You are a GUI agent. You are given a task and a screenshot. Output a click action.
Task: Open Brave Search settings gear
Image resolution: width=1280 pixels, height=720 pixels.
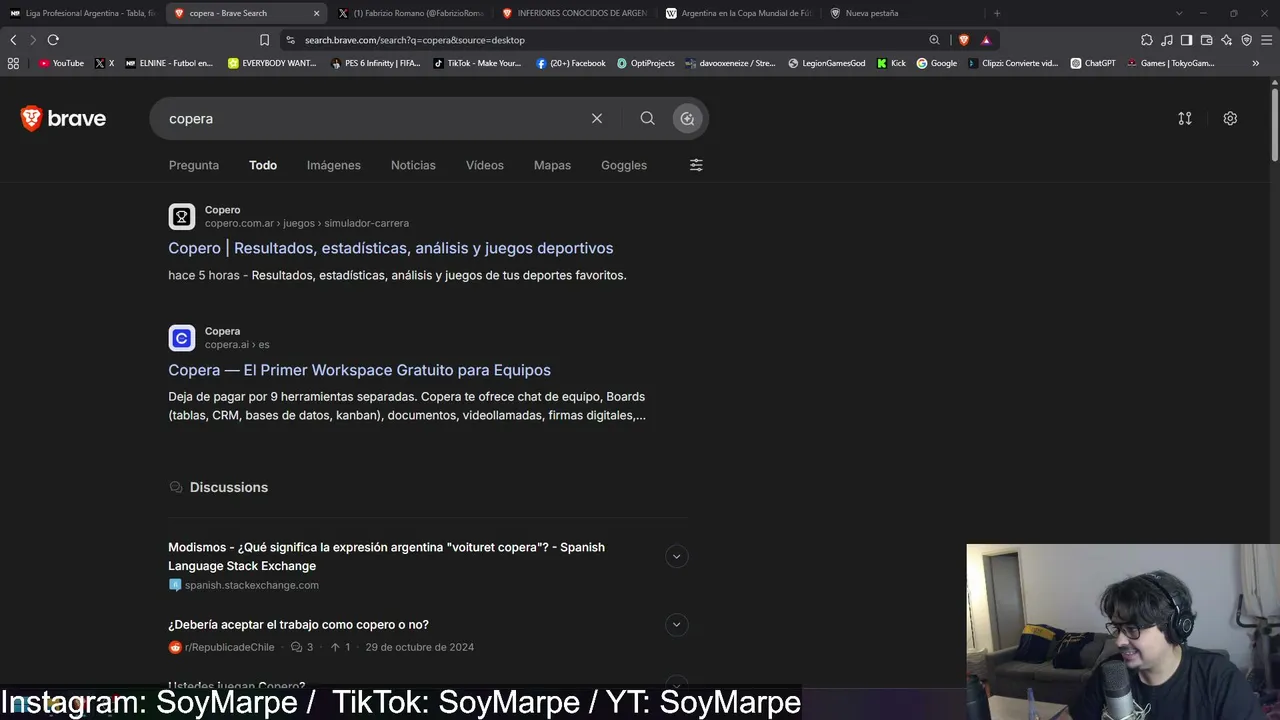click(1230, 118)
